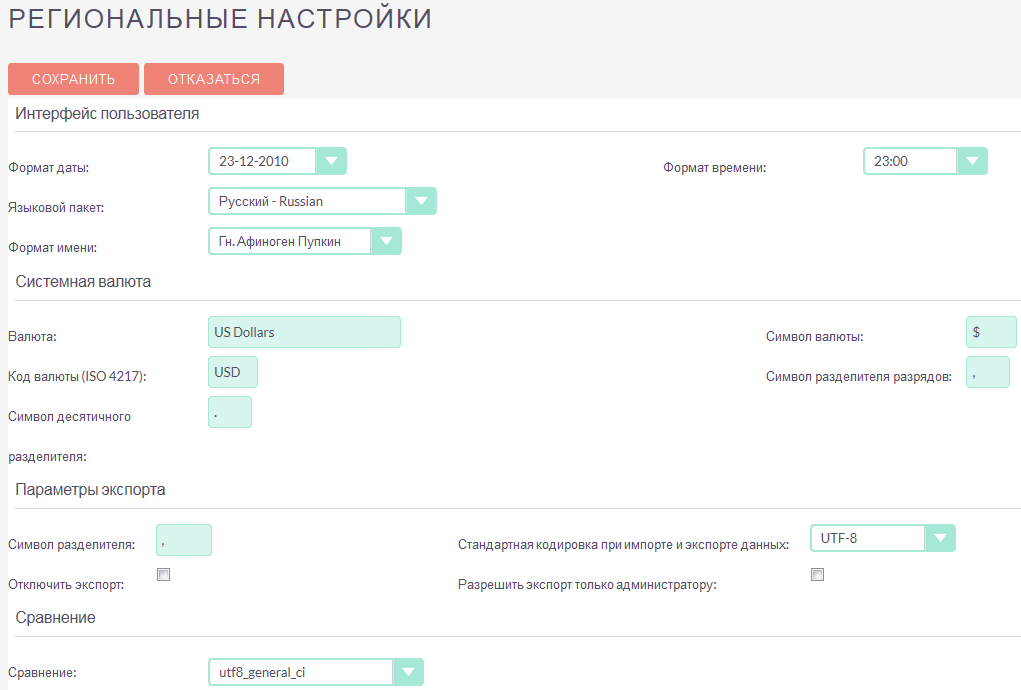The image size is (1021, 690).
Task: Click the СОХРАНИТЬ button
Action: 73,79
